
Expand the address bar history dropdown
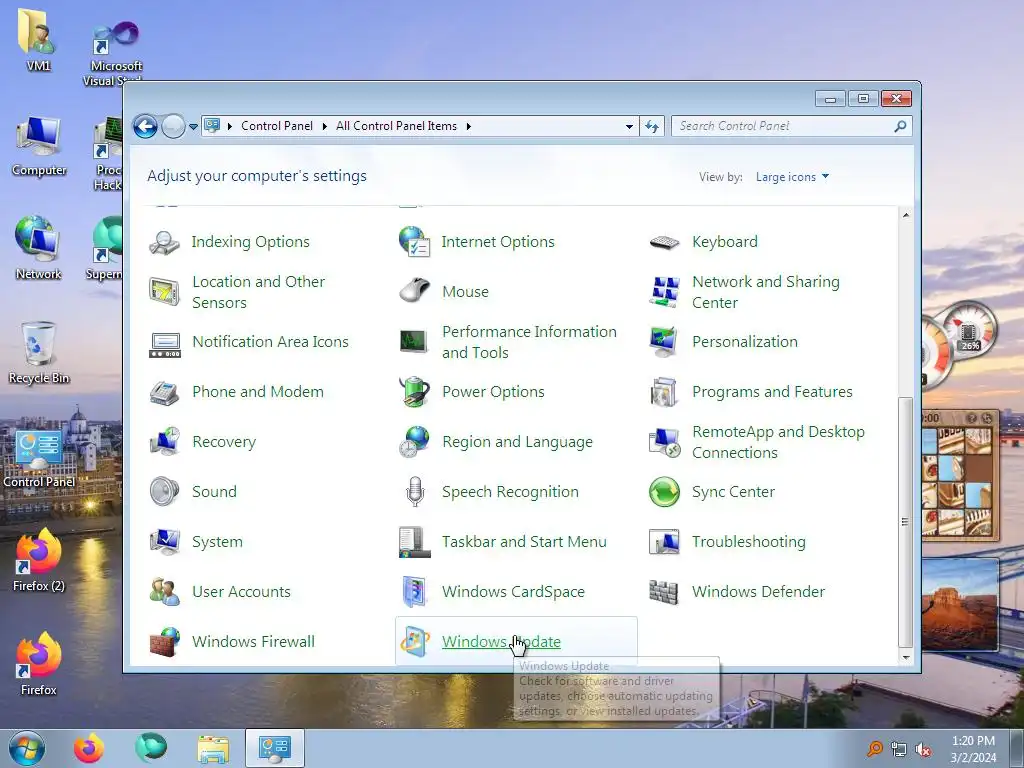[629, 126]
